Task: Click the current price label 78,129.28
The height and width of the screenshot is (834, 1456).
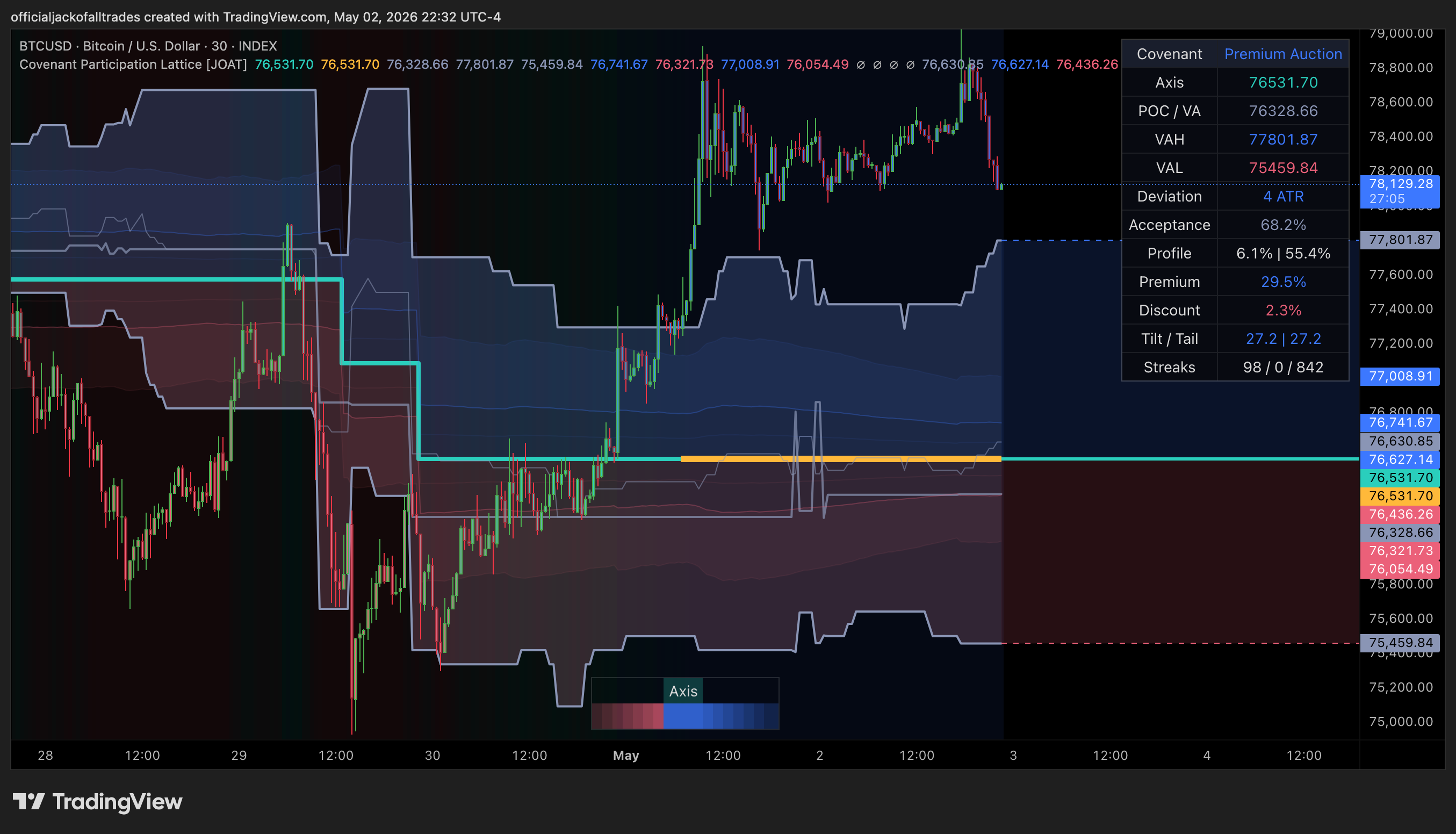Action: (1399, 191)
